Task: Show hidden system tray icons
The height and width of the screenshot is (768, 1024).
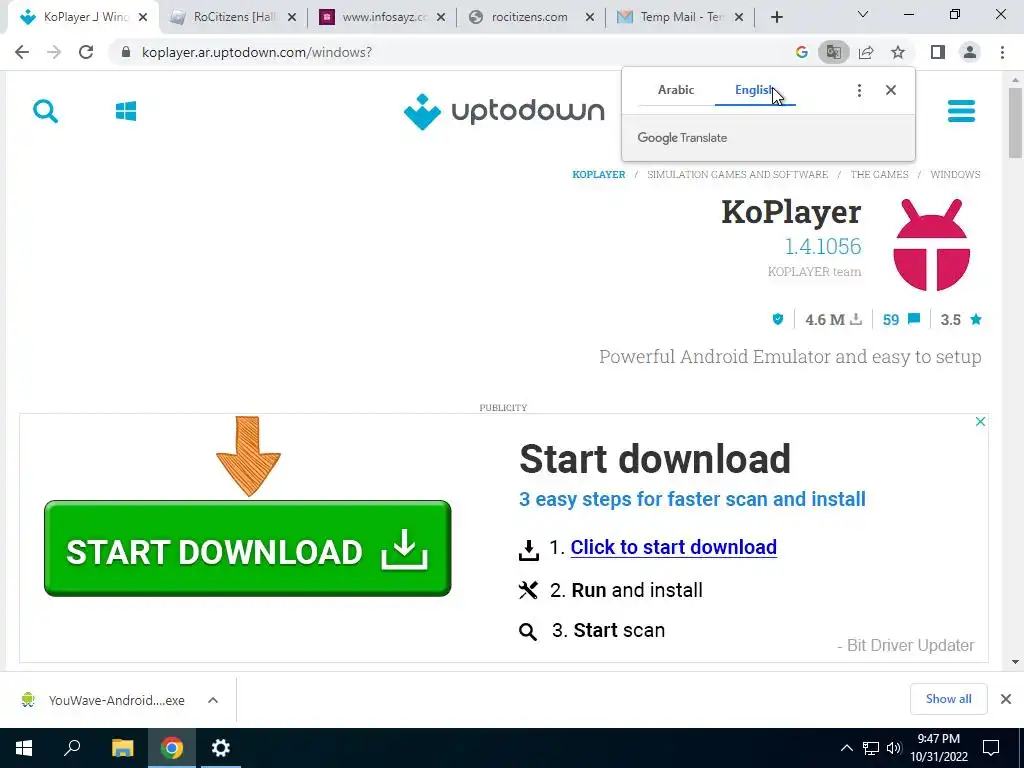Action: (846, 748)
